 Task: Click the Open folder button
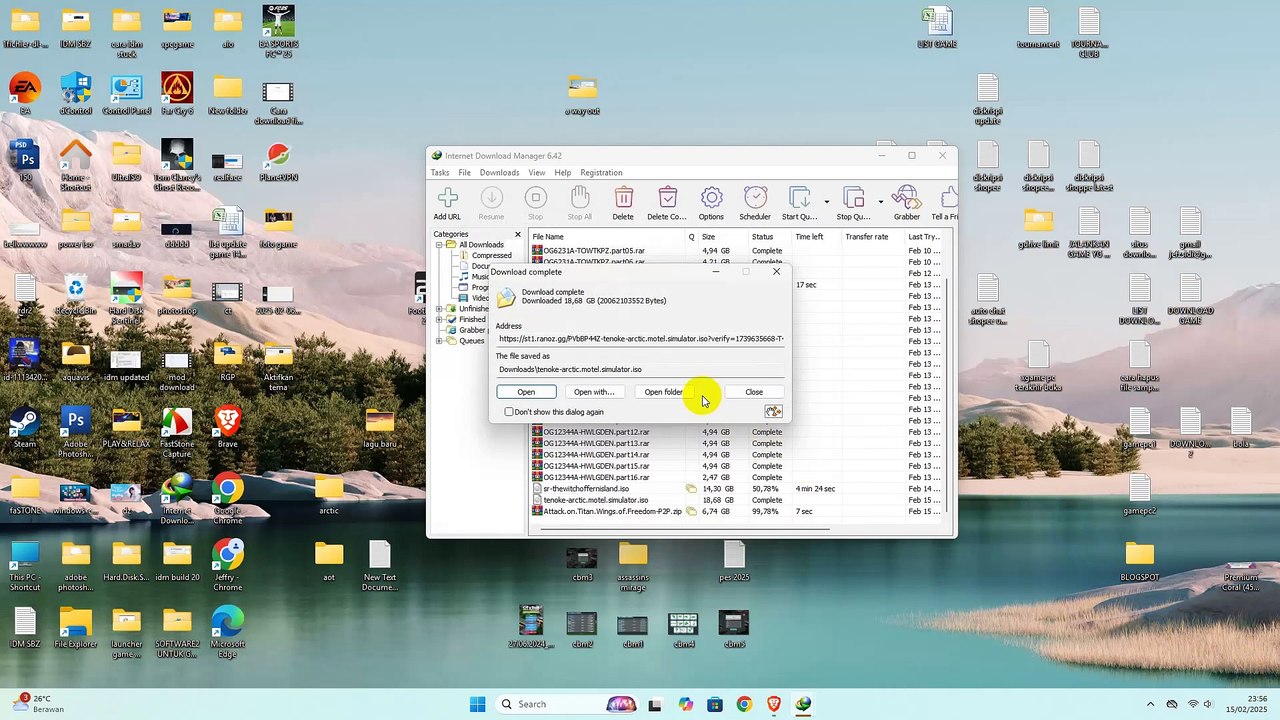tap(664, 392)
